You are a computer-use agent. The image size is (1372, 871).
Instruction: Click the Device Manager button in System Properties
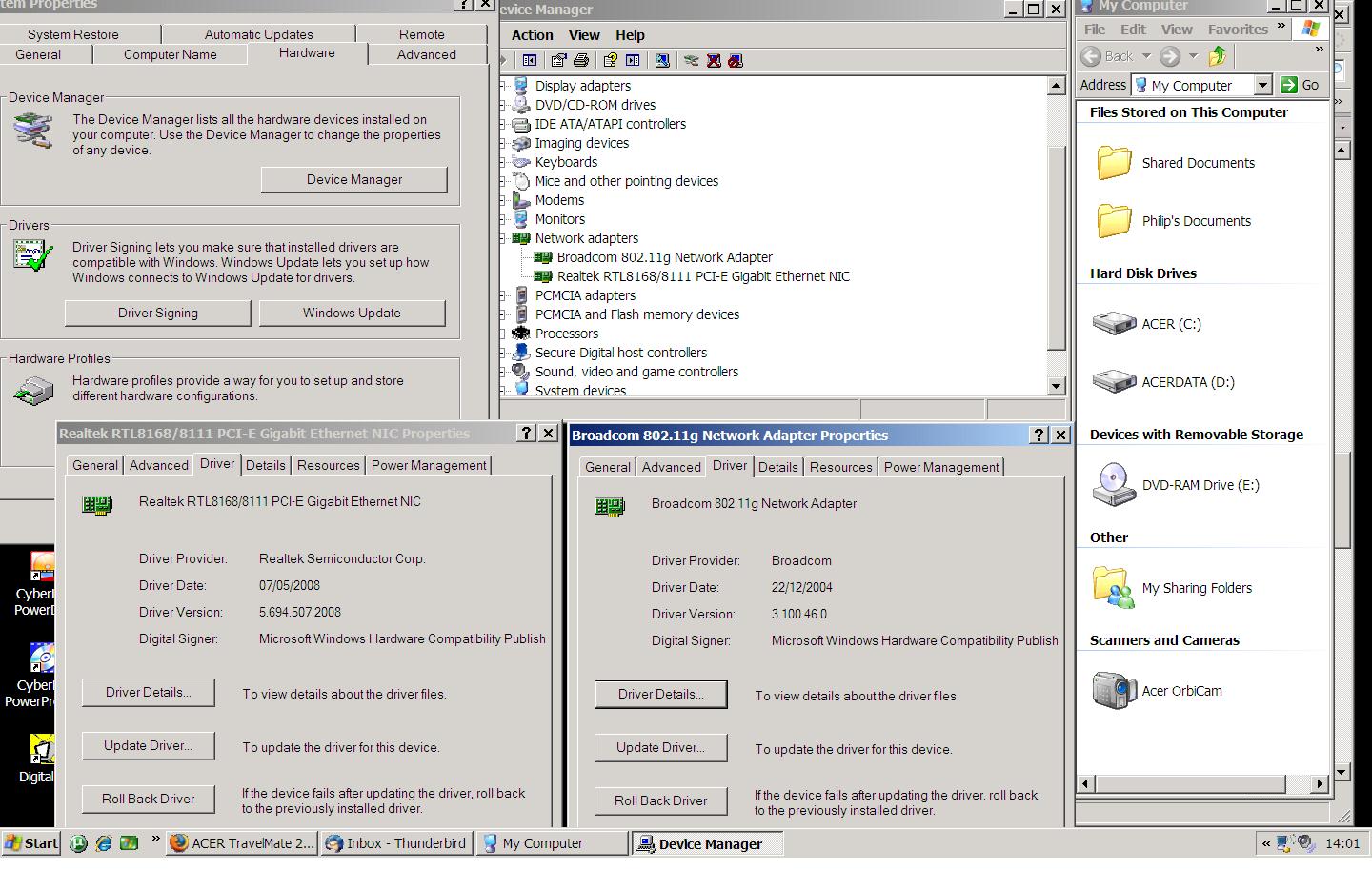pyautogui.click(x=354, y=179)
